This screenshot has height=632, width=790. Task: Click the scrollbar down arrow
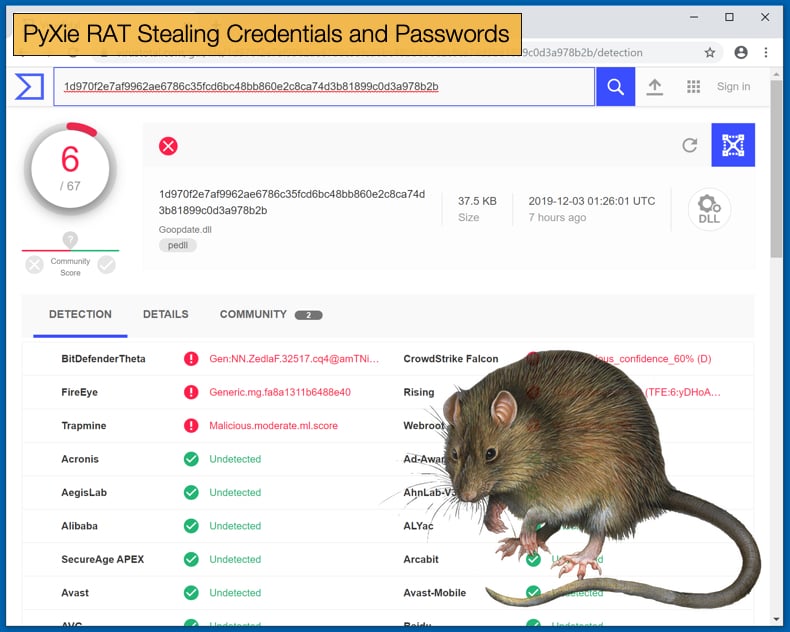(776, 619)
